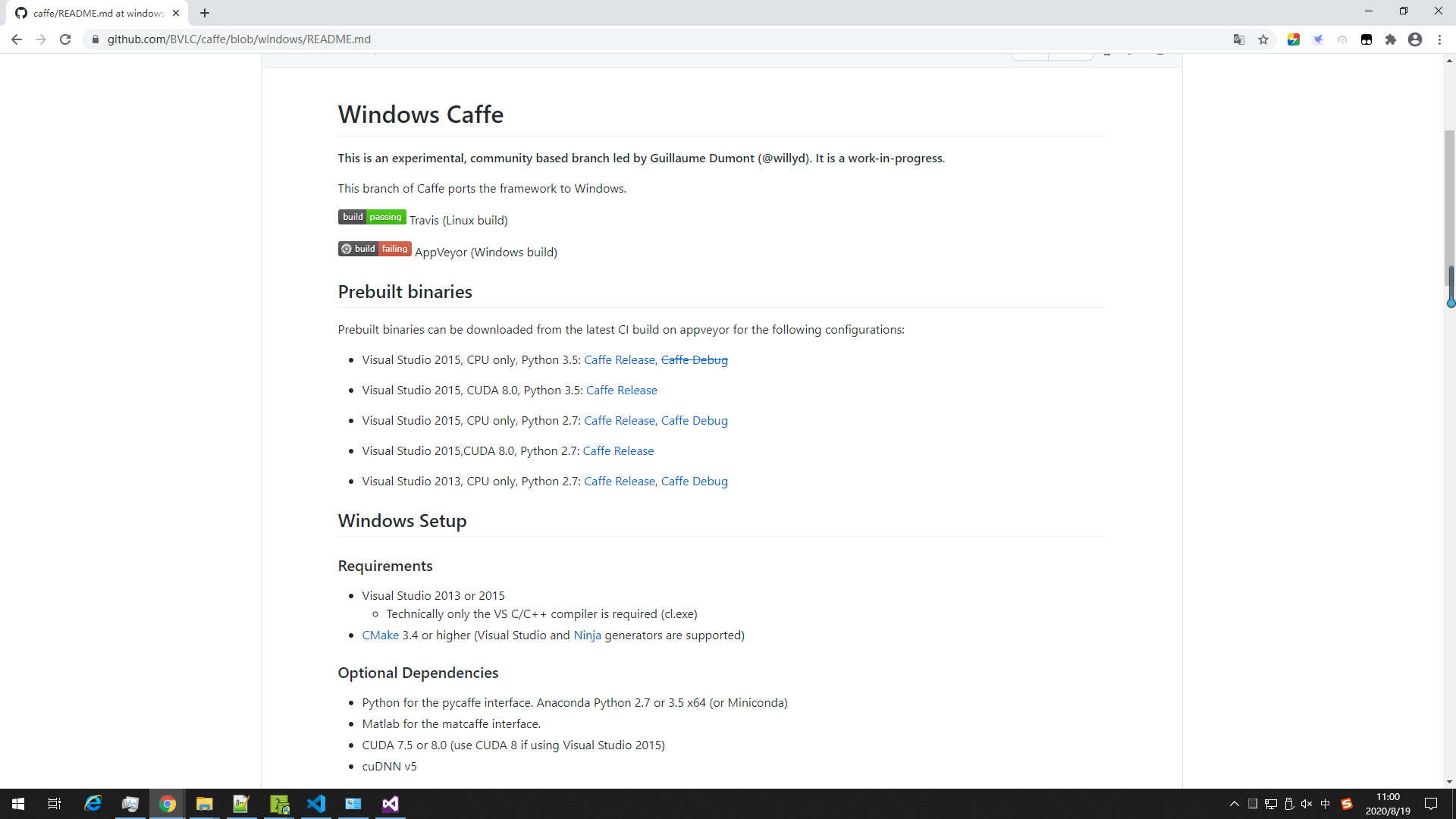
Task: Open the lightning bolt extension
Action: [1294, 39]
